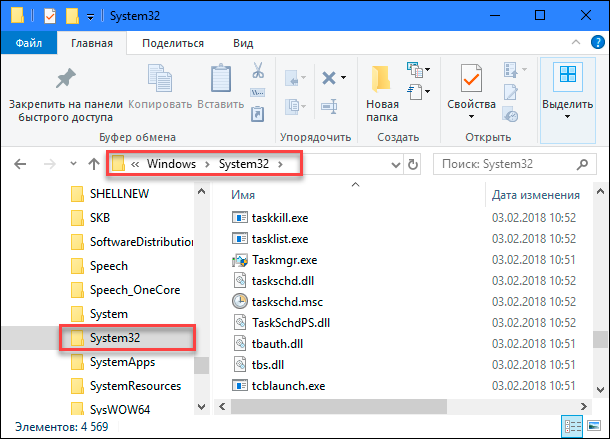Select the Speech_OneCore folder
Screen dimensions: 610x439
[125, 290]
